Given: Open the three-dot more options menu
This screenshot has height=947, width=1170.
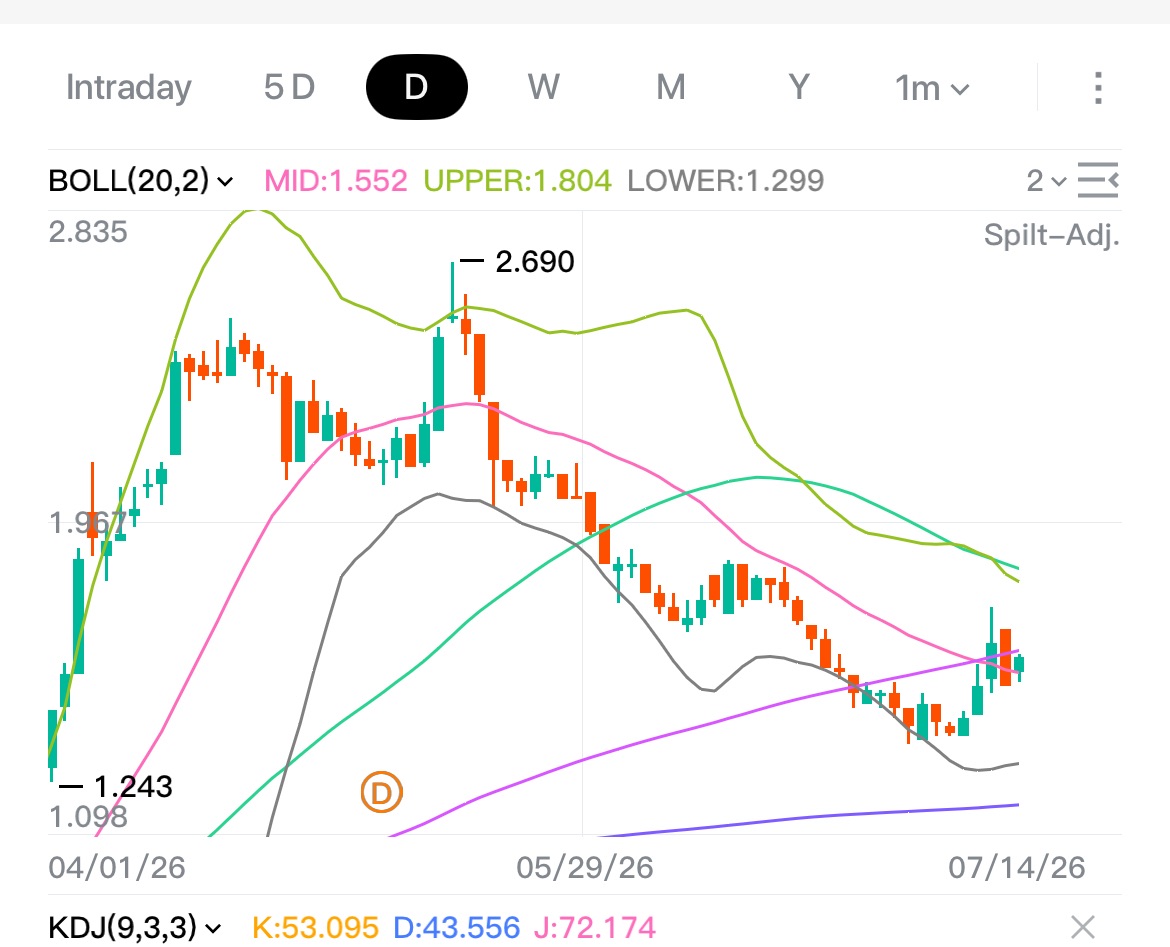Looking at the screenshot, I should tap(1098, 88).
